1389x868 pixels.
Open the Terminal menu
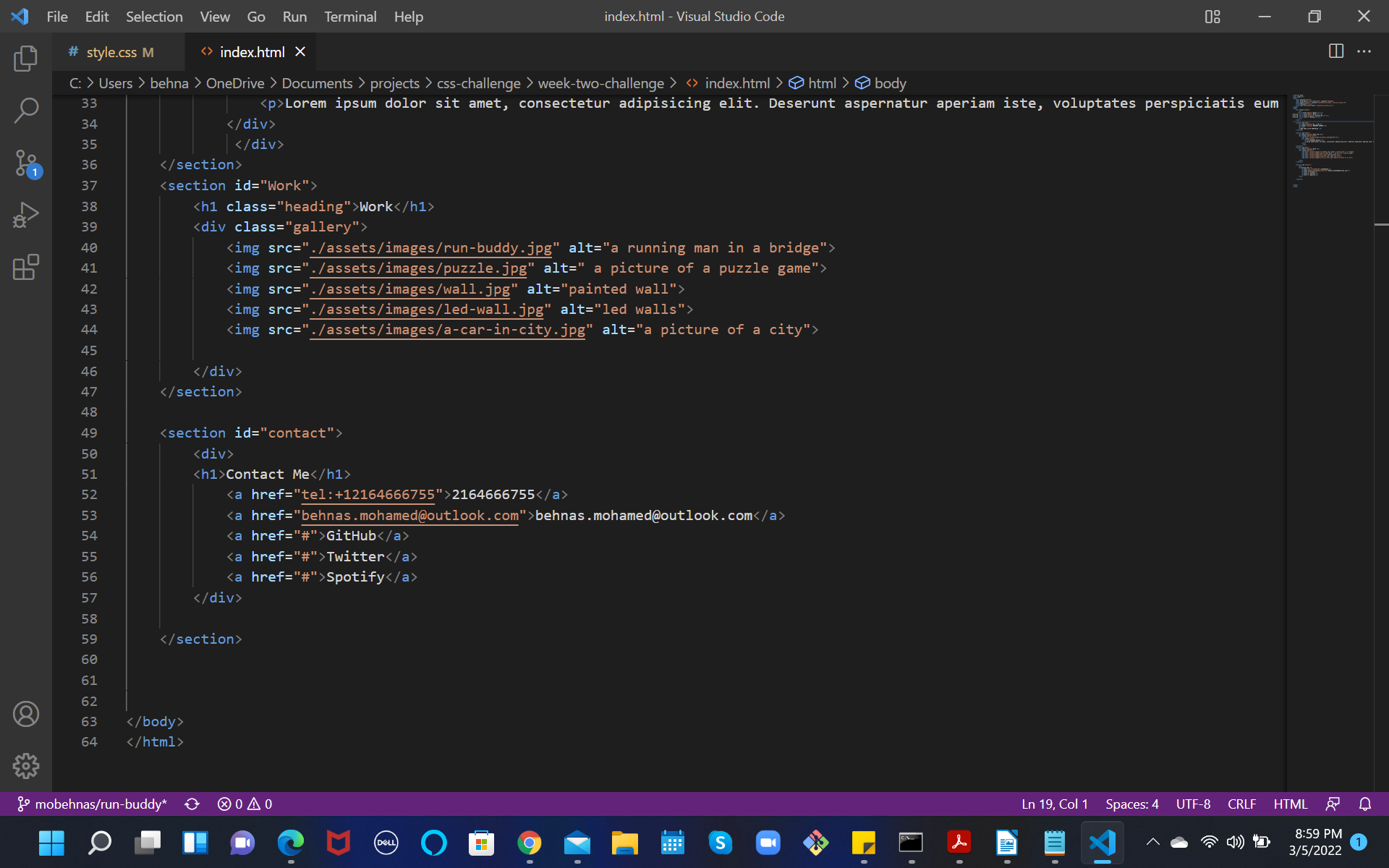pos(350,17)
